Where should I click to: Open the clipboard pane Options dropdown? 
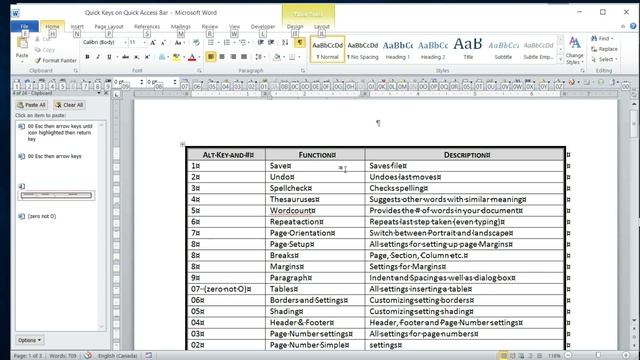pos(30,340)
